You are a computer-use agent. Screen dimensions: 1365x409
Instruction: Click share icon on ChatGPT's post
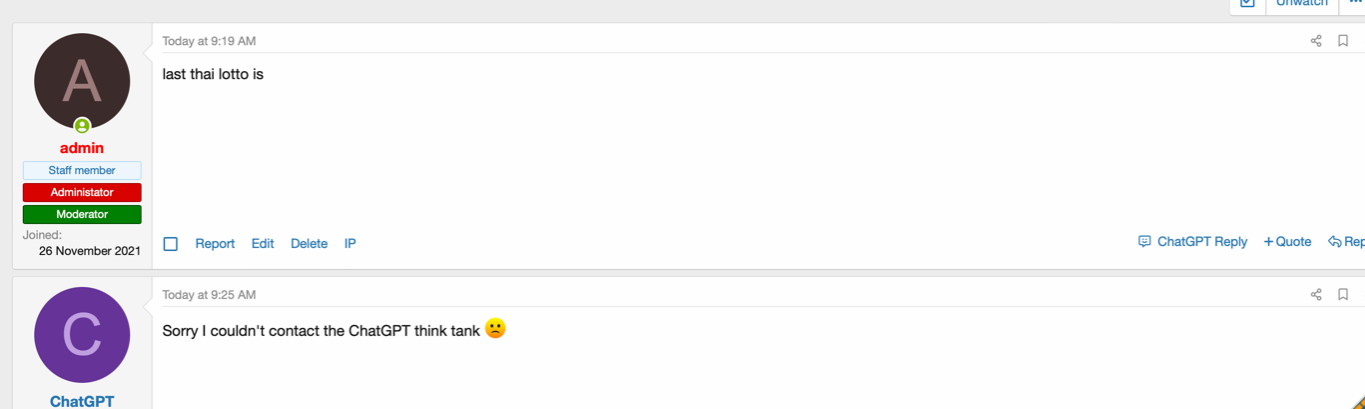pos(1316,295)
